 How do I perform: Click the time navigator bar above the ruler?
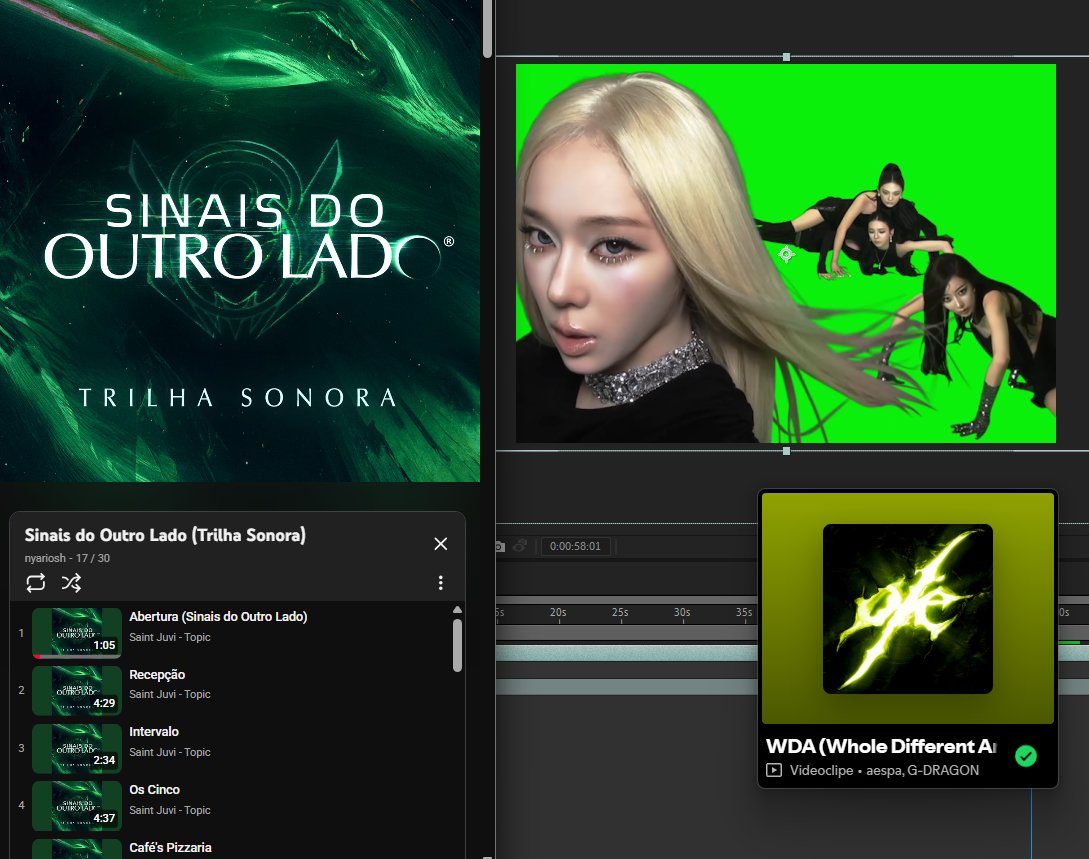[626, 599]
